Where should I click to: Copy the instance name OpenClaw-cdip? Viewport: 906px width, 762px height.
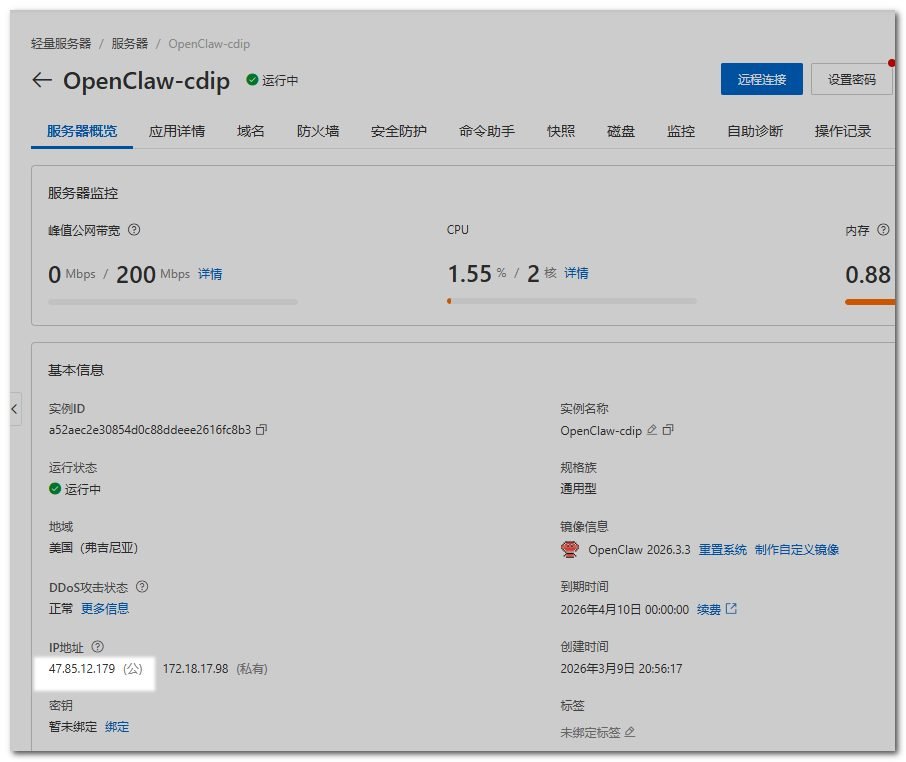[668, 430]
